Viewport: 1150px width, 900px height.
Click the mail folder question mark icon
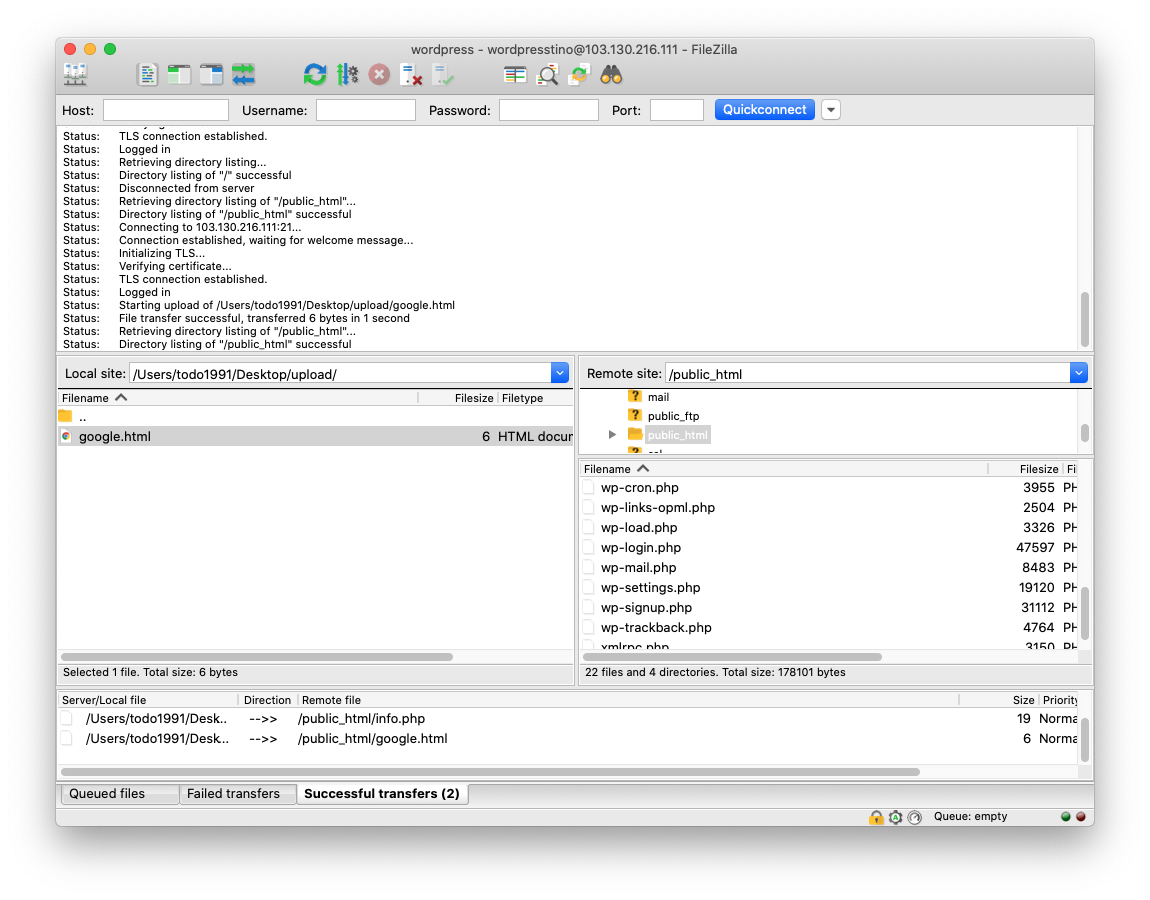coord(635,397)
